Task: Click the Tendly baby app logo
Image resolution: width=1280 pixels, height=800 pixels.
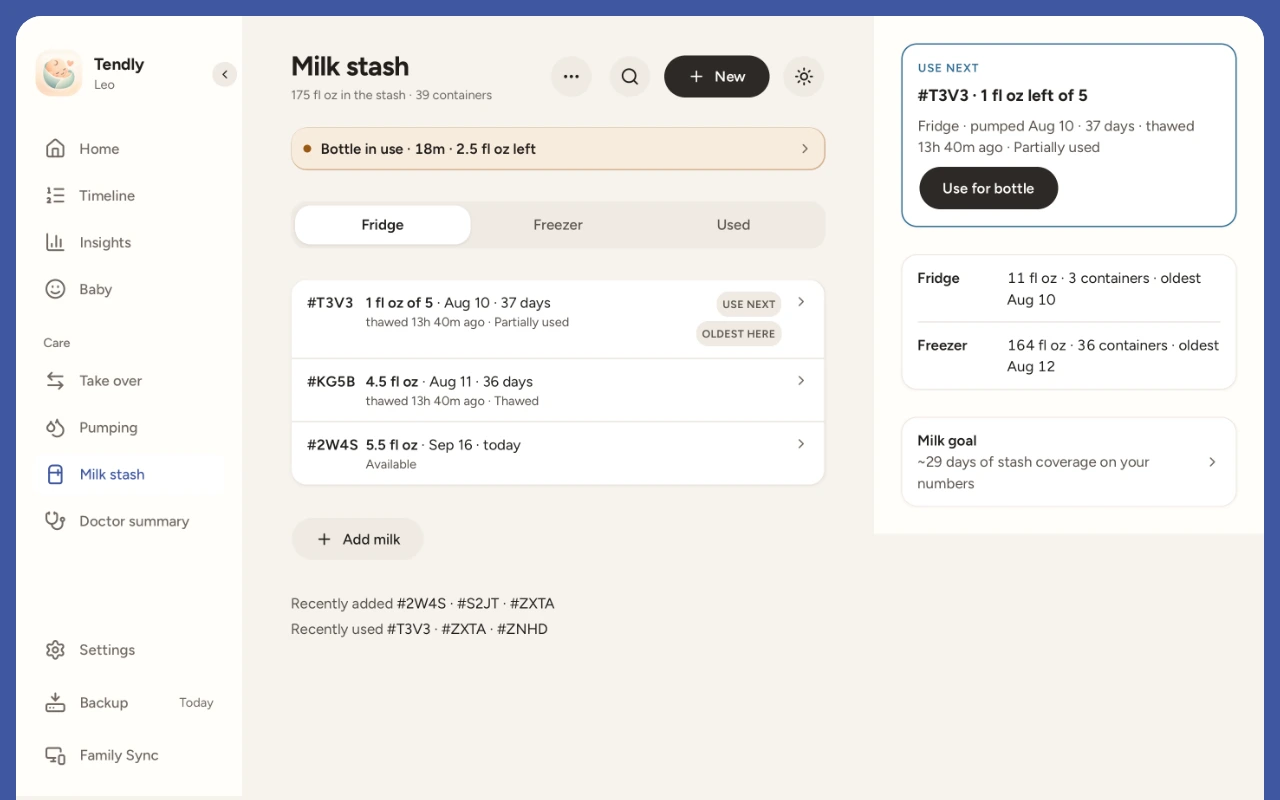Action: tap(59, 74)
